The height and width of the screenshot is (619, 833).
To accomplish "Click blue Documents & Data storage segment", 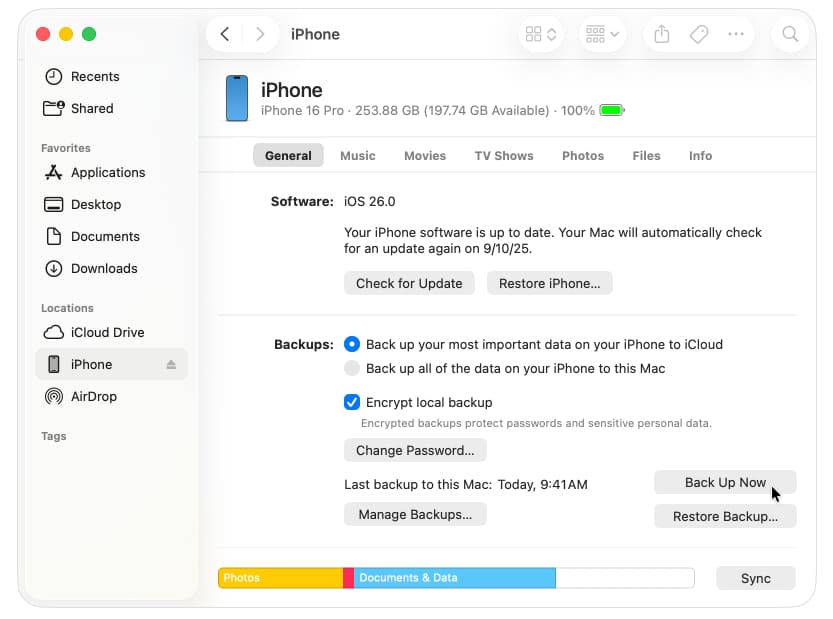I will tap(455, 578).
